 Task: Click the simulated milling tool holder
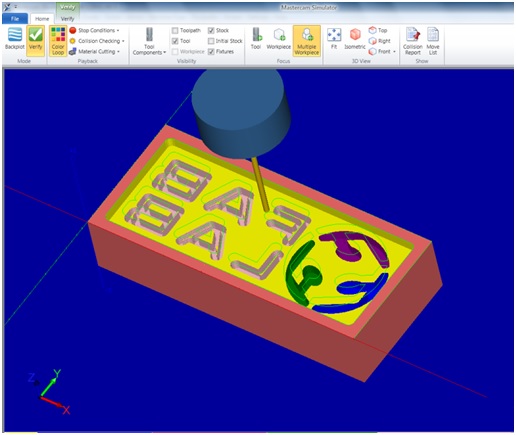(x=240, y=112)
